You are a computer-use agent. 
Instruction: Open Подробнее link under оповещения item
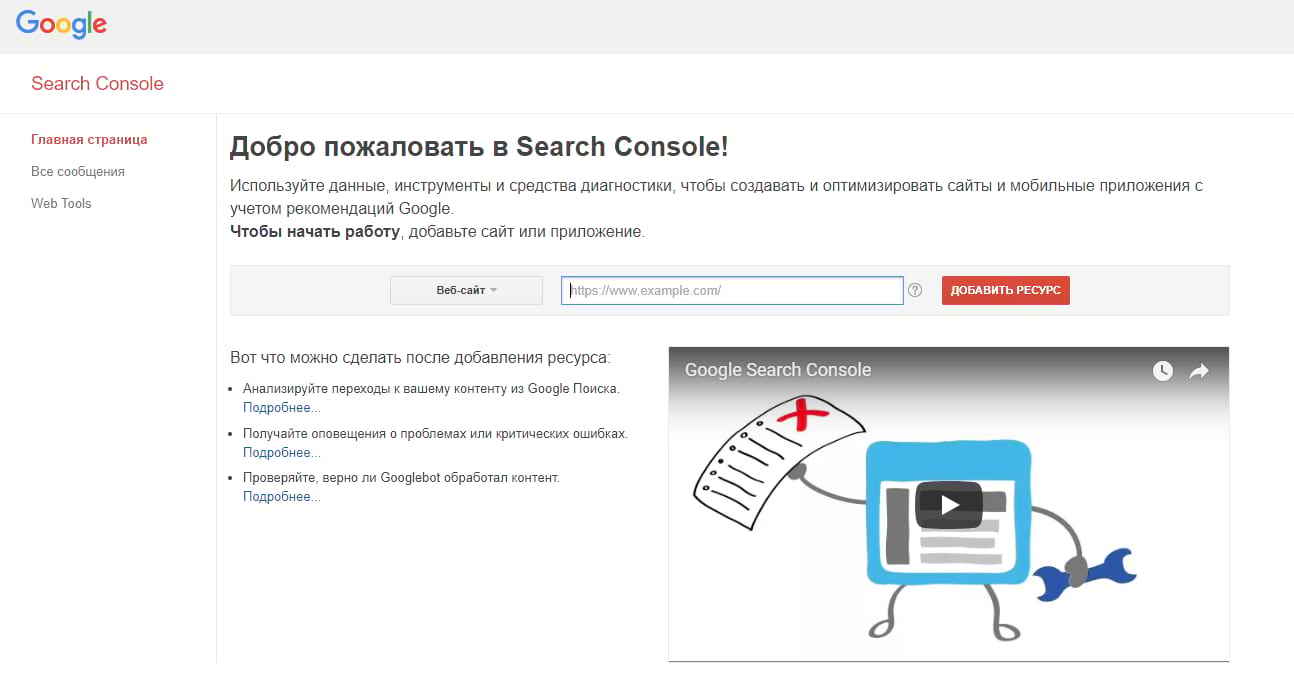[281, 453]
